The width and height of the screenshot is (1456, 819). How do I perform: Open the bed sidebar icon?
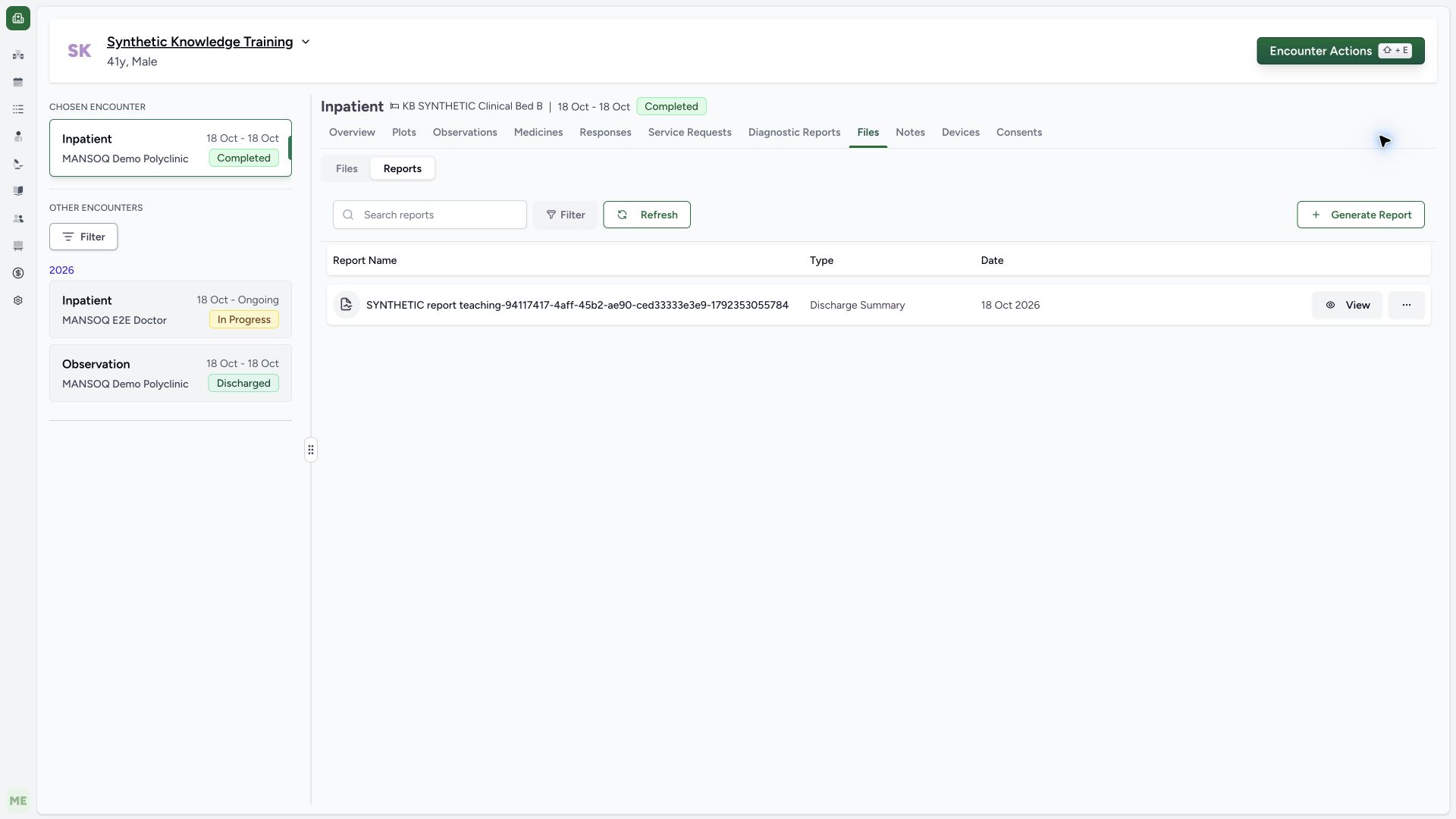click(18, 246)
